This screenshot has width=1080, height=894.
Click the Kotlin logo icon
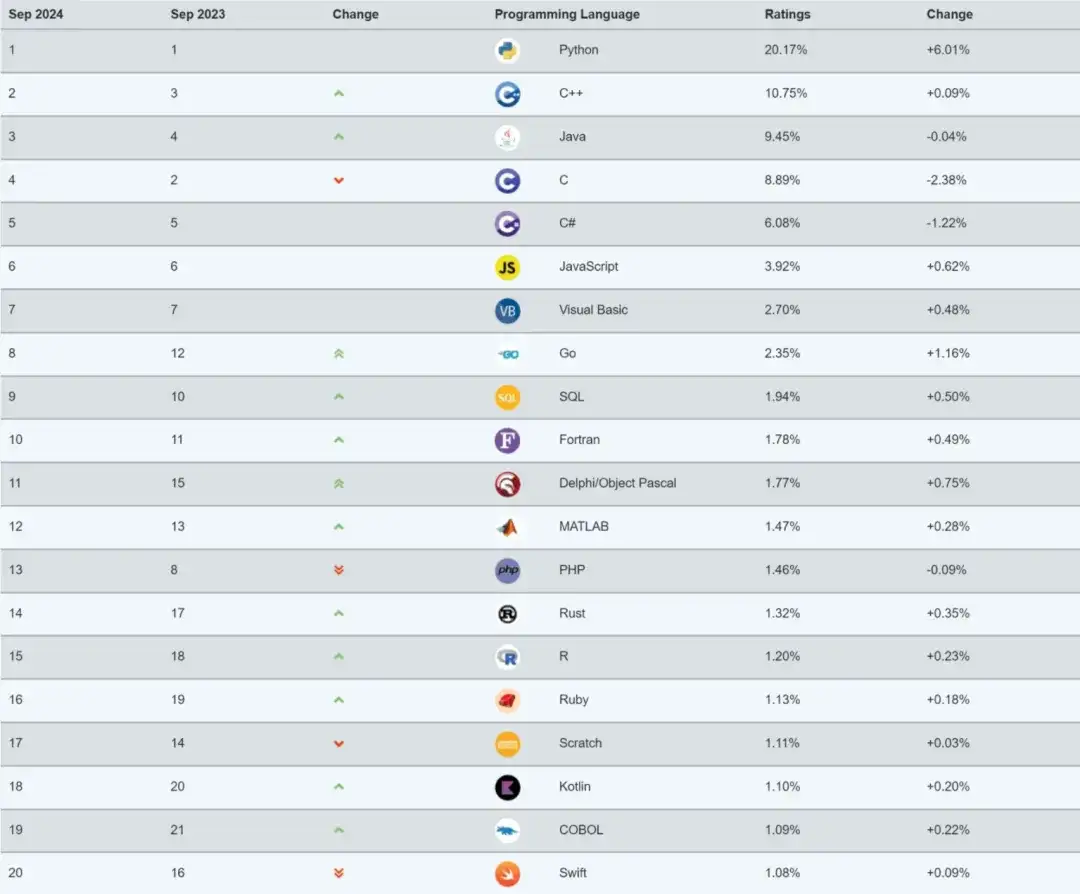pyautogui.click(x=507, y=787)
